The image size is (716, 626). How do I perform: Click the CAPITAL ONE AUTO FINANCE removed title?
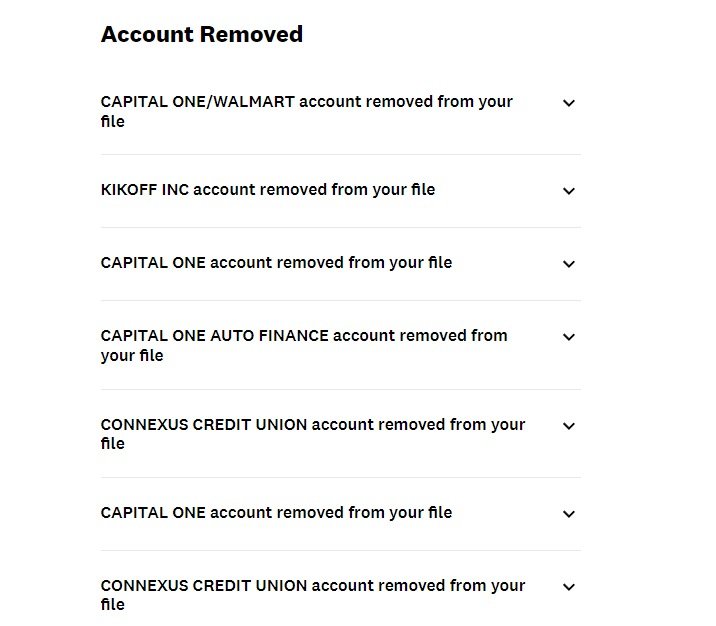pyautogui.click(x=304, y=336)
